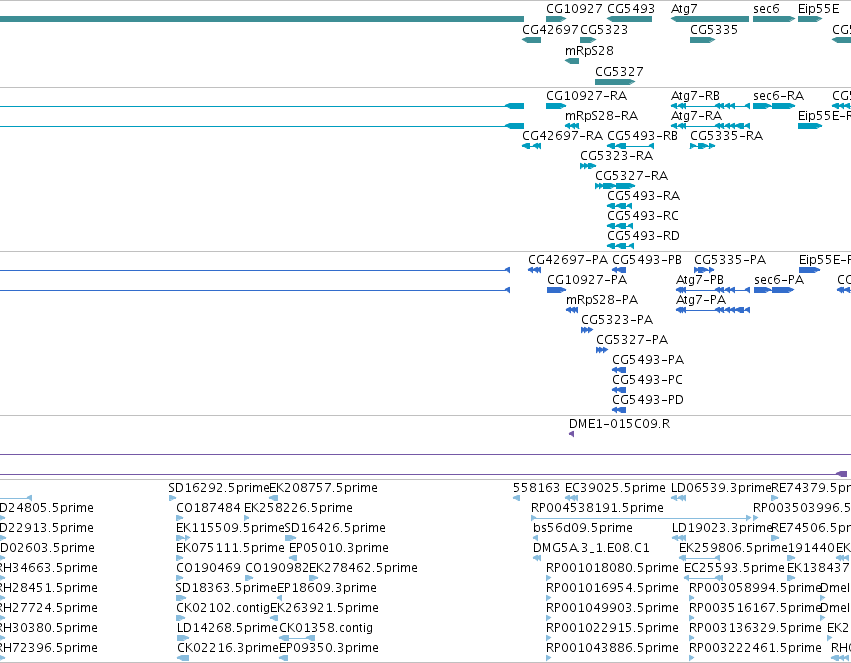Click the CG5323 gene label
851x663 pixels.
click(604, 29)
